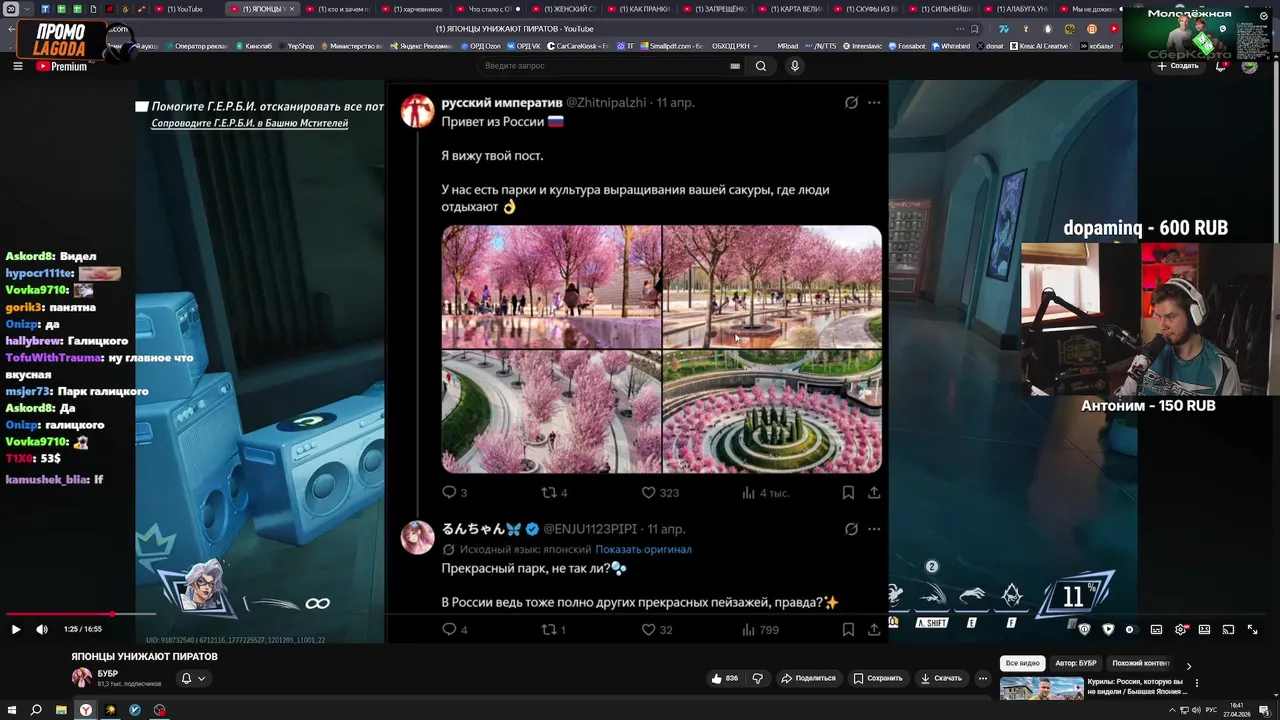Open the БУБР channel name link
Screen dimensions: 1280x720
[x=108, y=673]
